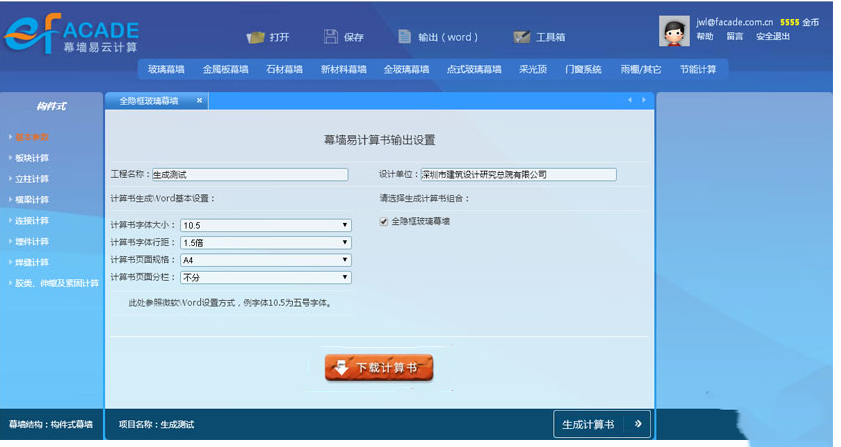Open the 金属板幕墙 menu
Viewport: 841px width, 447px height.
[x=225, y=69]
